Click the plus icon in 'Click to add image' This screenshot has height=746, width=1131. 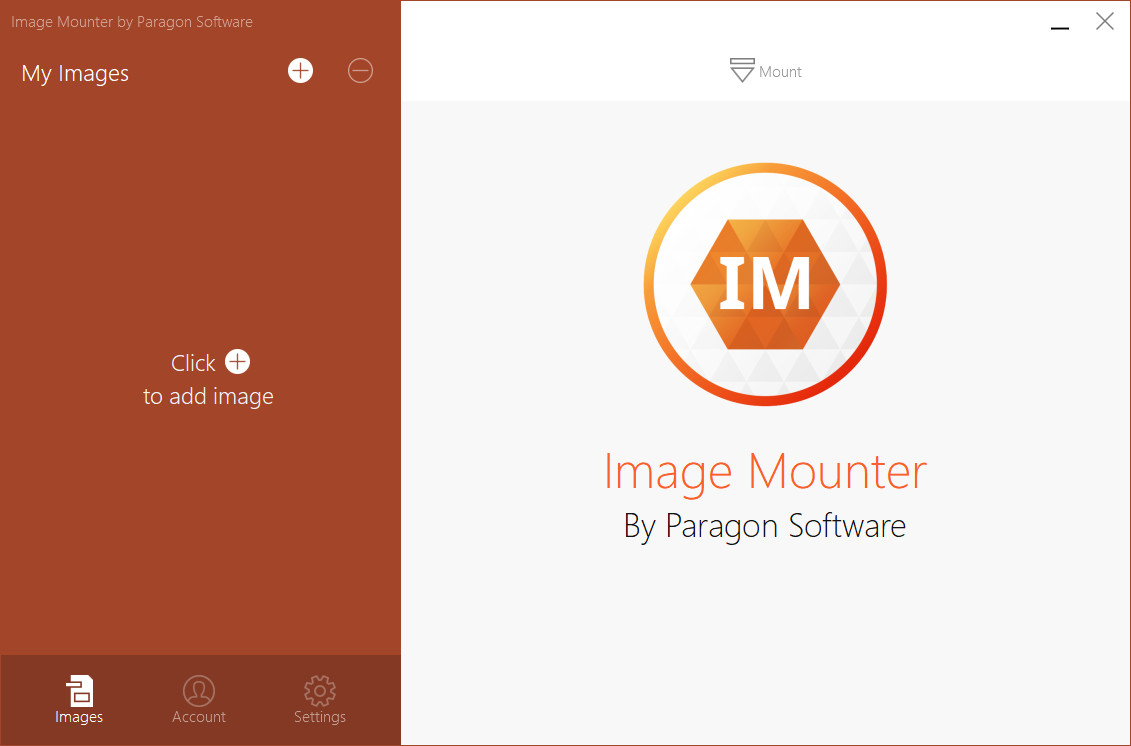237,361
